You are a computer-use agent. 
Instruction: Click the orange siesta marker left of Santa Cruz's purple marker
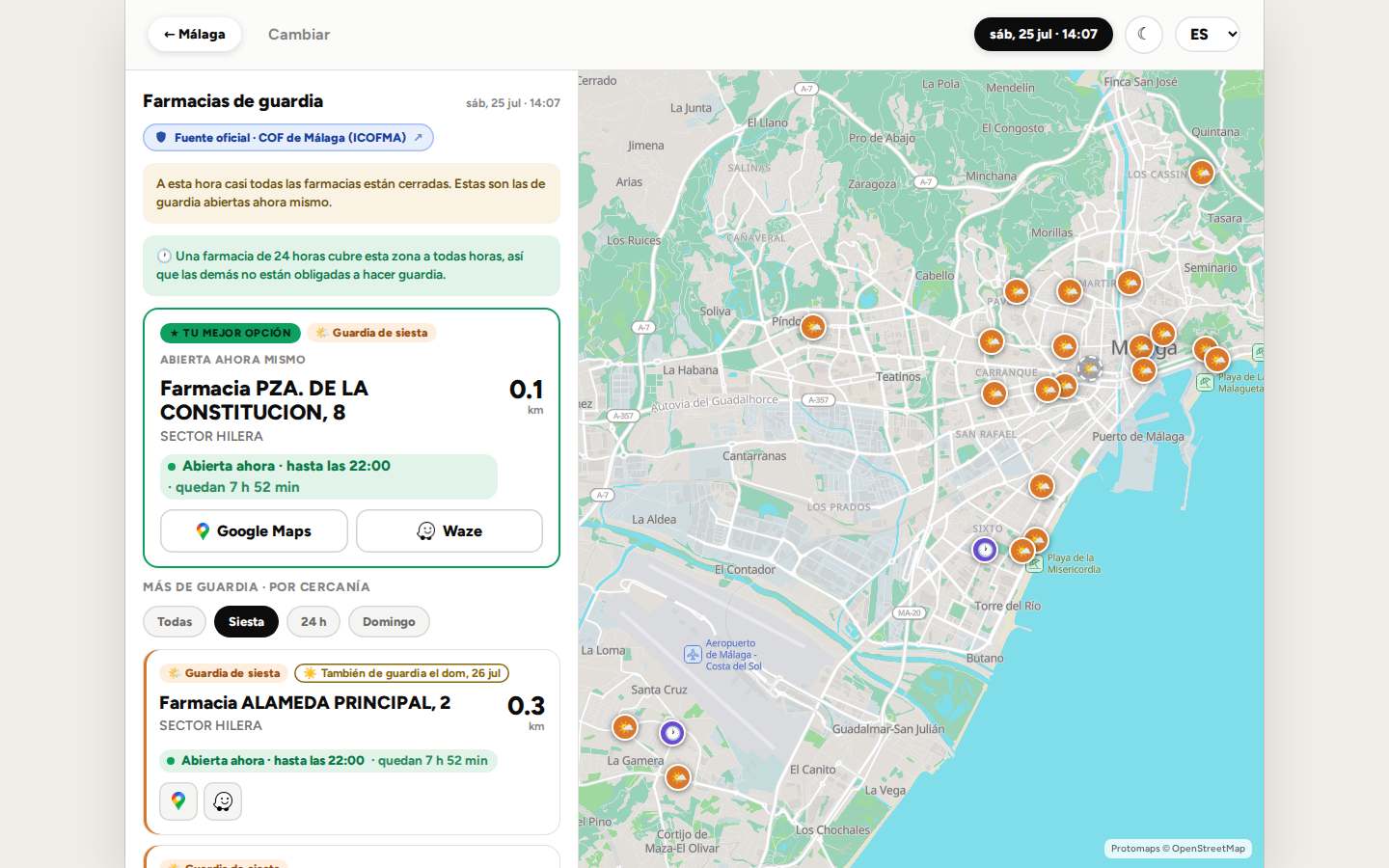tap(625, 727)
